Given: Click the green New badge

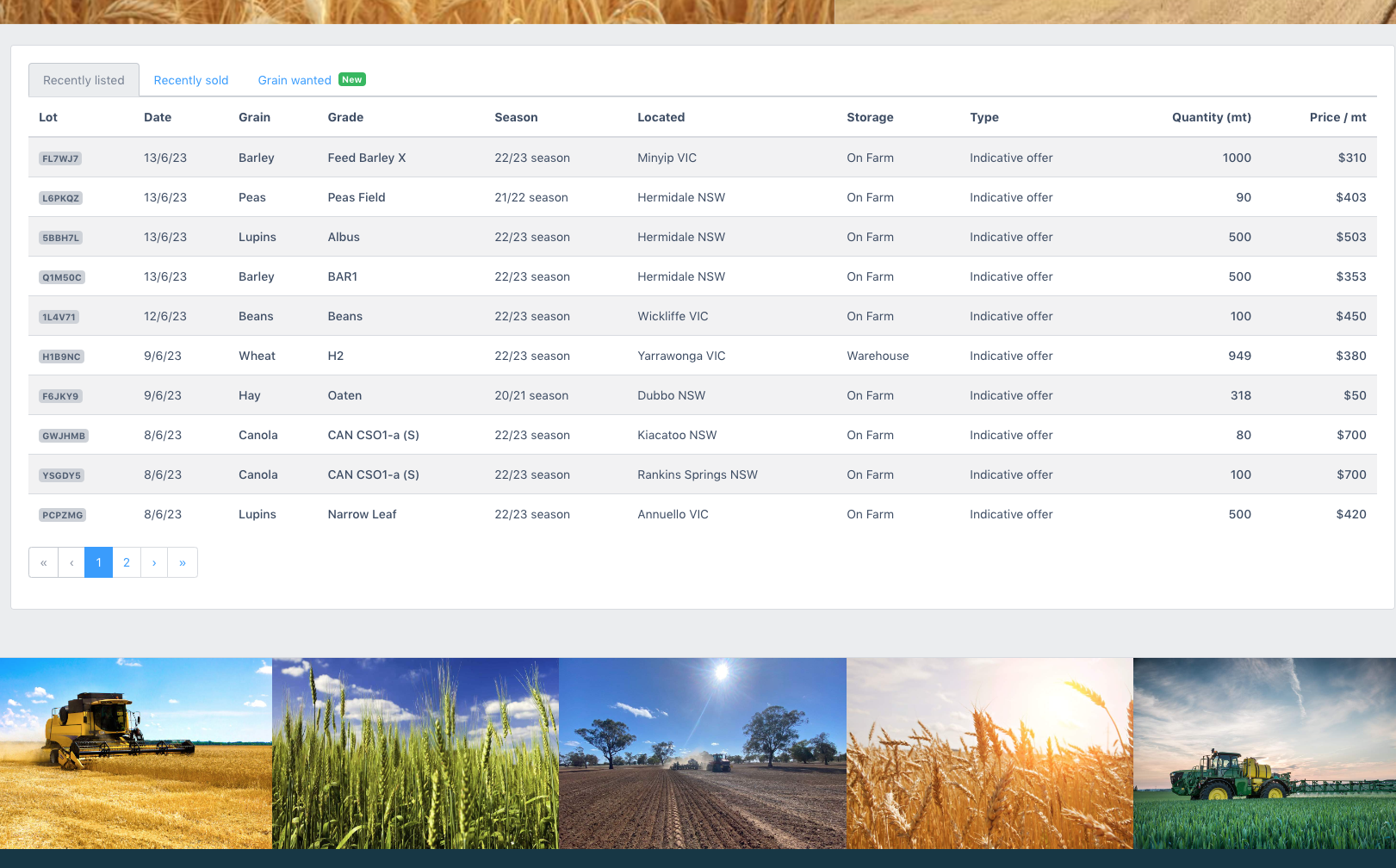Looking at the screenshot, I should [x=351, y=79].
